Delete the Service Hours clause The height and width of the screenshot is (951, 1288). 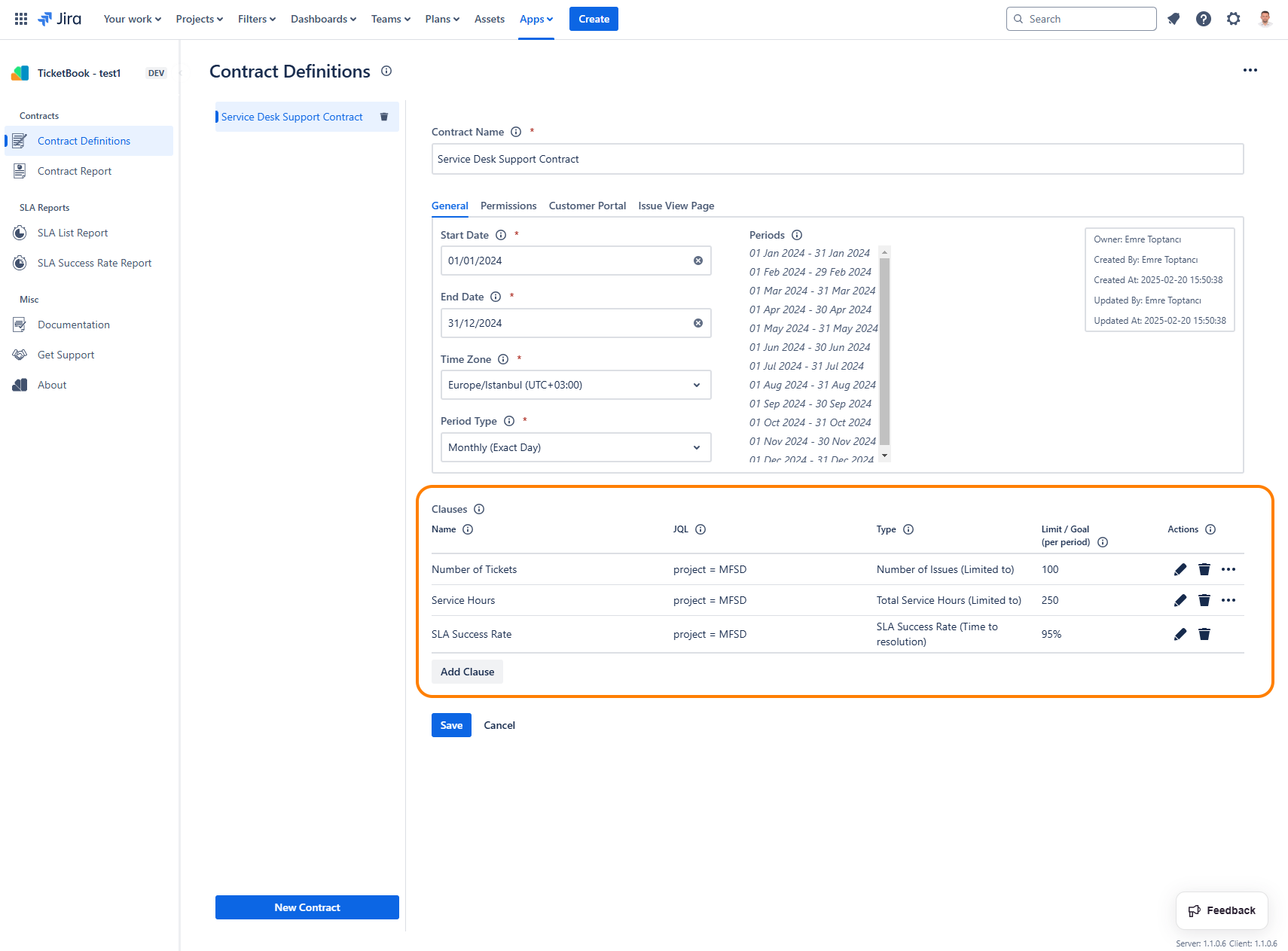pyautogui.click(x=1204, y=600)
